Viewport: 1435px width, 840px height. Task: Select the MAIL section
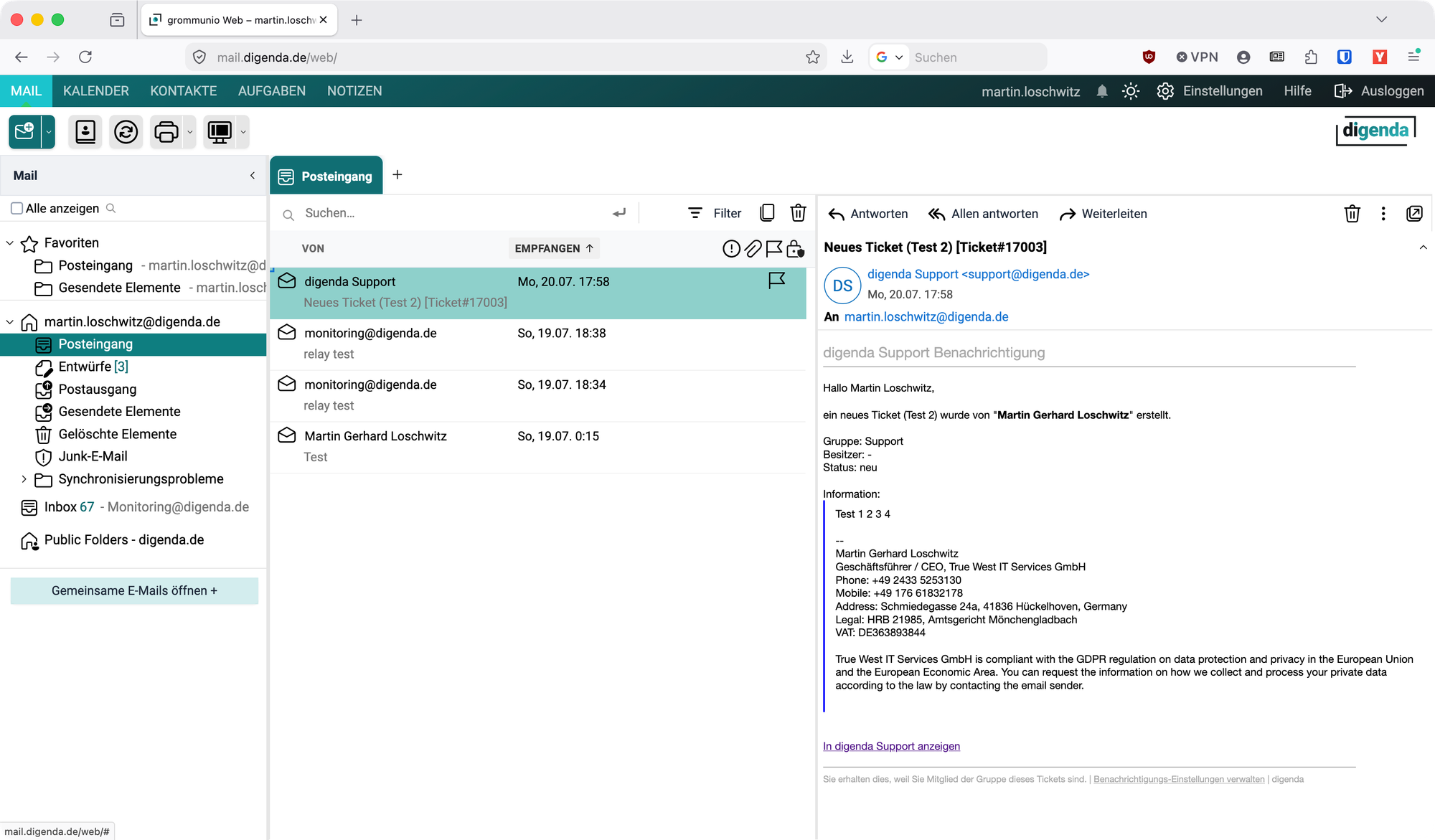point(26,91)
